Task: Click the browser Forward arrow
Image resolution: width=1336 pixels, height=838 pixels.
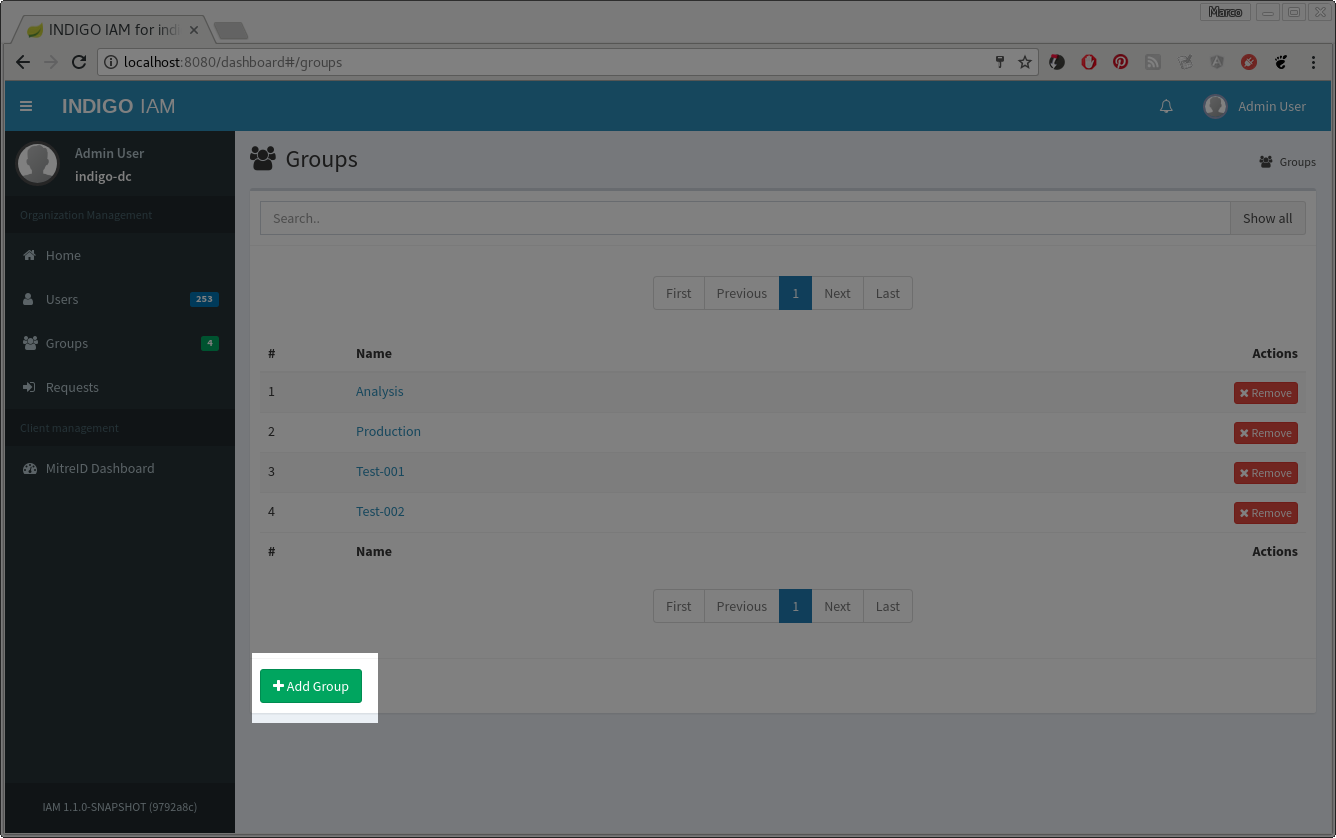Action: point(51,62)
